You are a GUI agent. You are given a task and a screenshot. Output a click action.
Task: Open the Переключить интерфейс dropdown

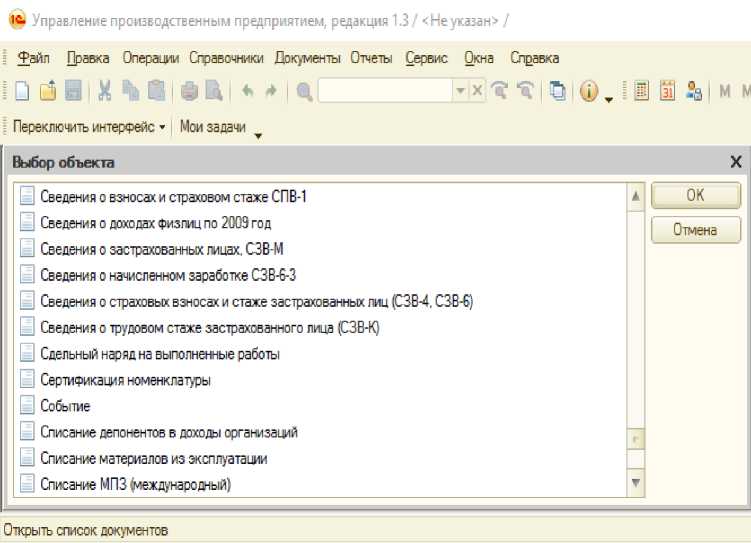pyautogui.click(x=88, y=127)
